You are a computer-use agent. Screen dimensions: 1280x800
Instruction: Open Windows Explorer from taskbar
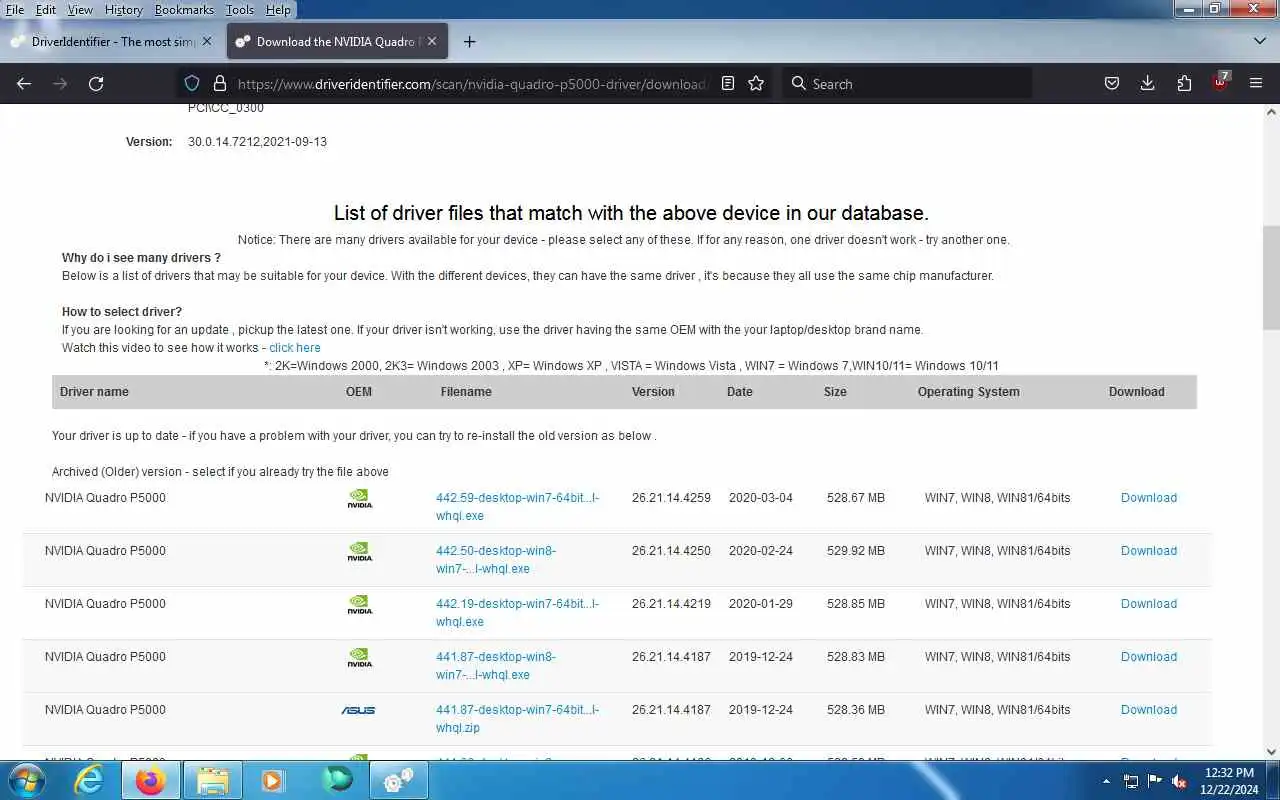click(x=212, y=780)
